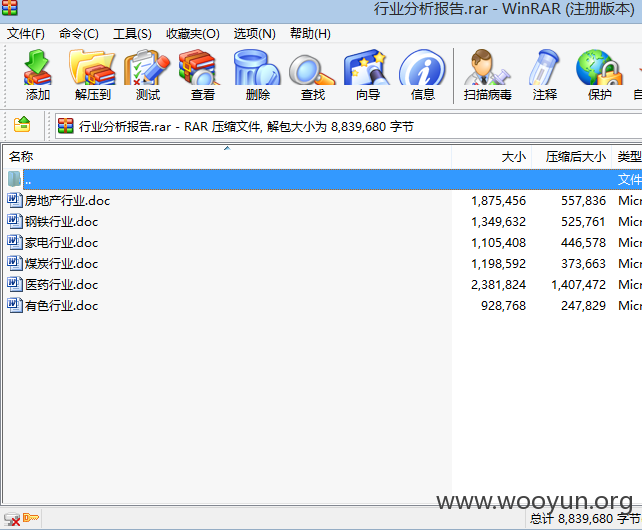Click status bar total 总计 8,839,680 字节
Screen dimensions: 642x530
tap(584, 519)
